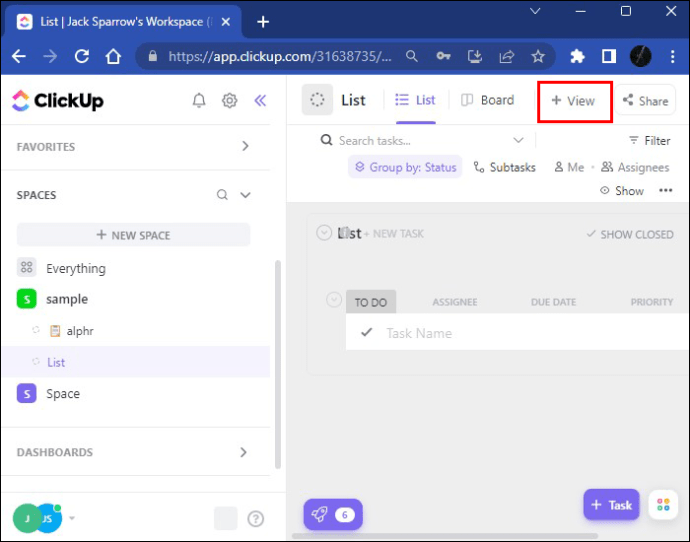The width and height of the screenshot is (690, 542).
Task: Click the ClickUp logo
Action: pos(58,101)
